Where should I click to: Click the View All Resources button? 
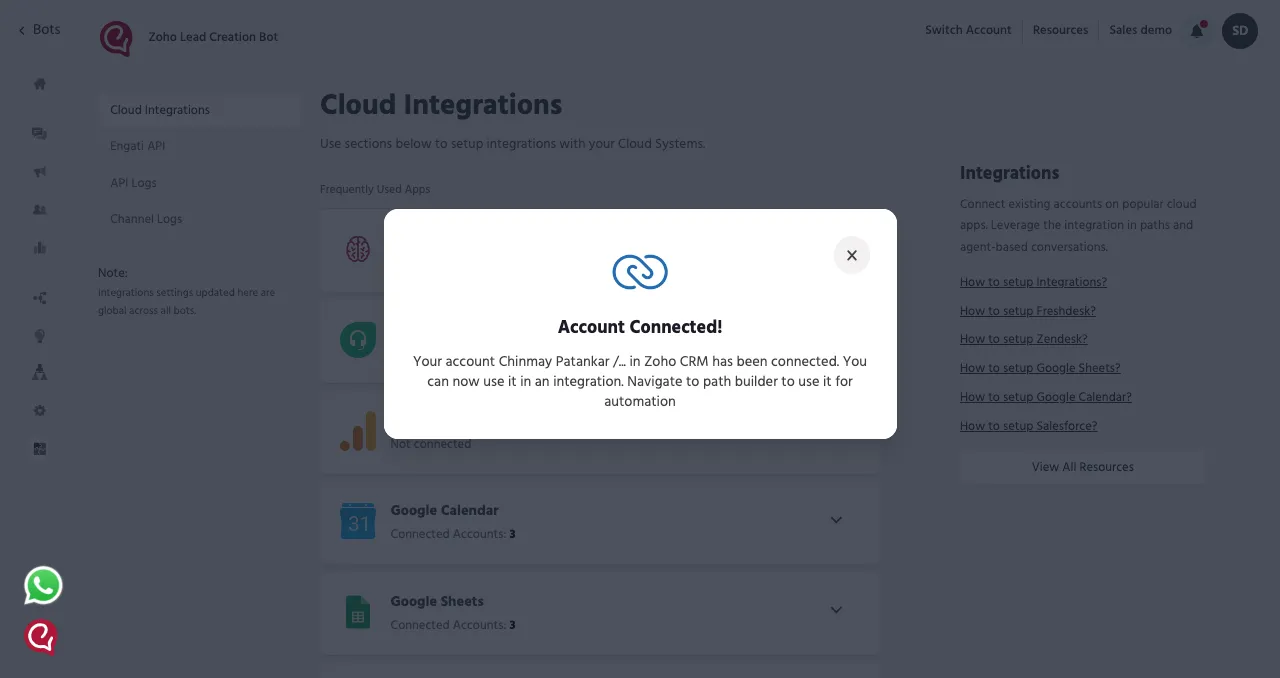1083,467
